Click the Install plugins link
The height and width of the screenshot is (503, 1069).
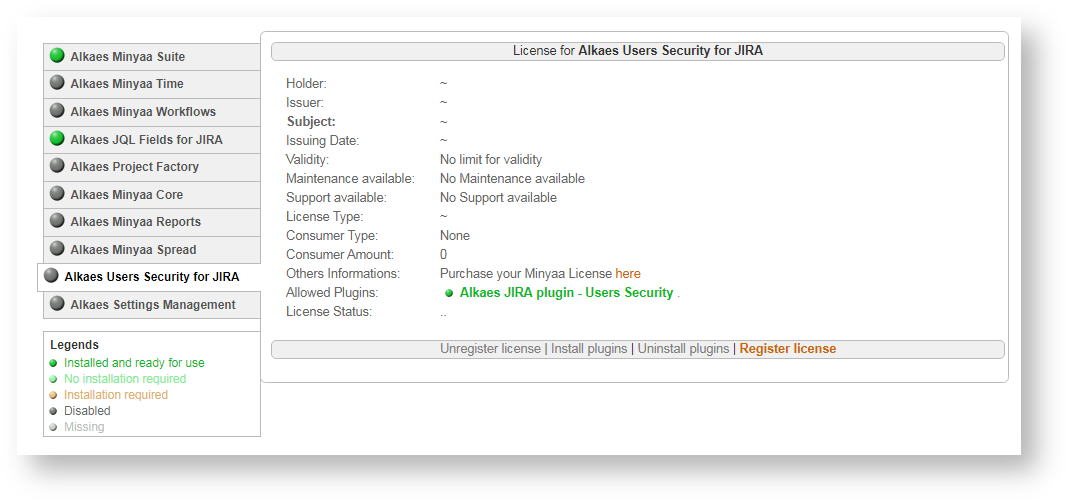point(589,349)
